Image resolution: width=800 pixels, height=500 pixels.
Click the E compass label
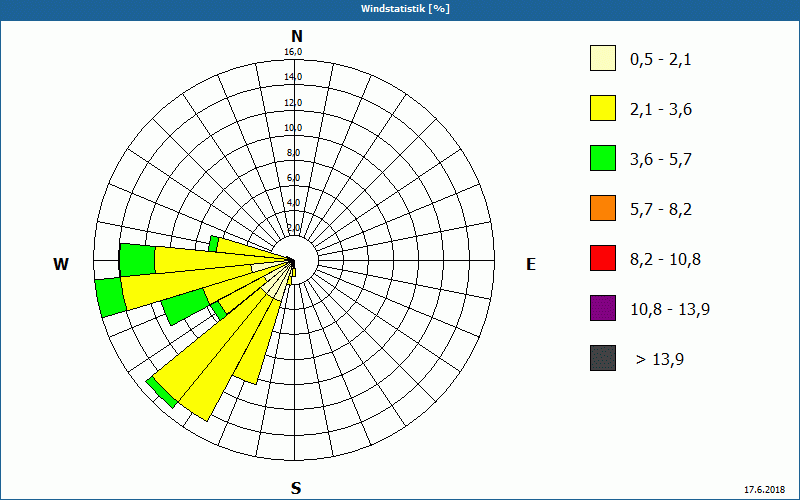(531, 264)
